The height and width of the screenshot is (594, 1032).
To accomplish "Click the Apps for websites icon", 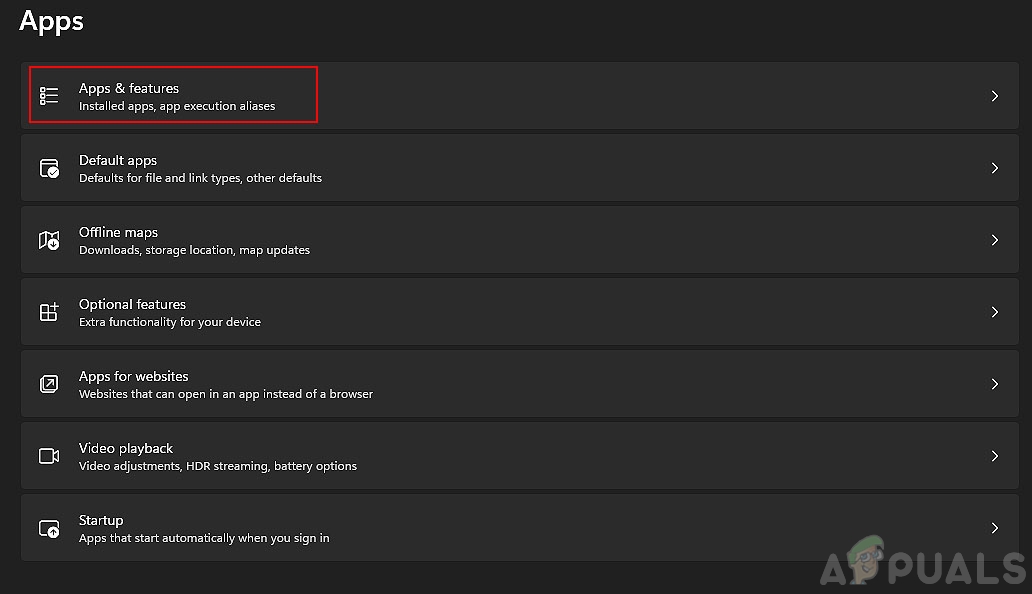I will (x=49, y=384).
